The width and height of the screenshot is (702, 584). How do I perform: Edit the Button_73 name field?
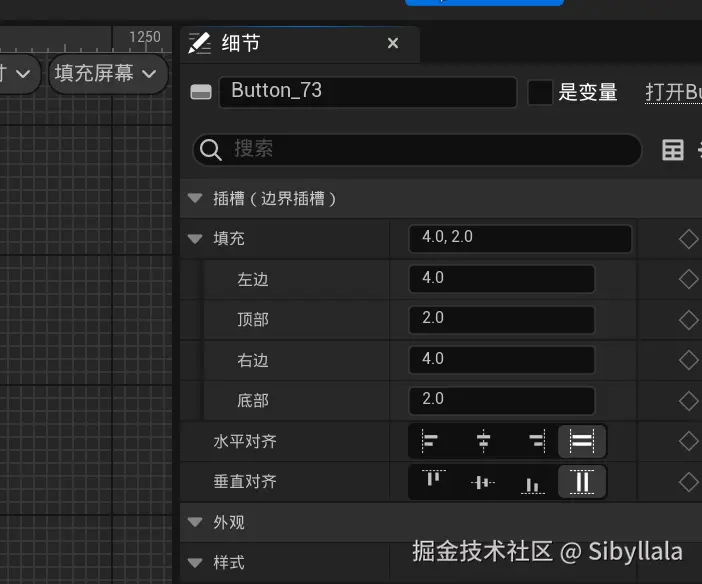[x=368, y=92]
